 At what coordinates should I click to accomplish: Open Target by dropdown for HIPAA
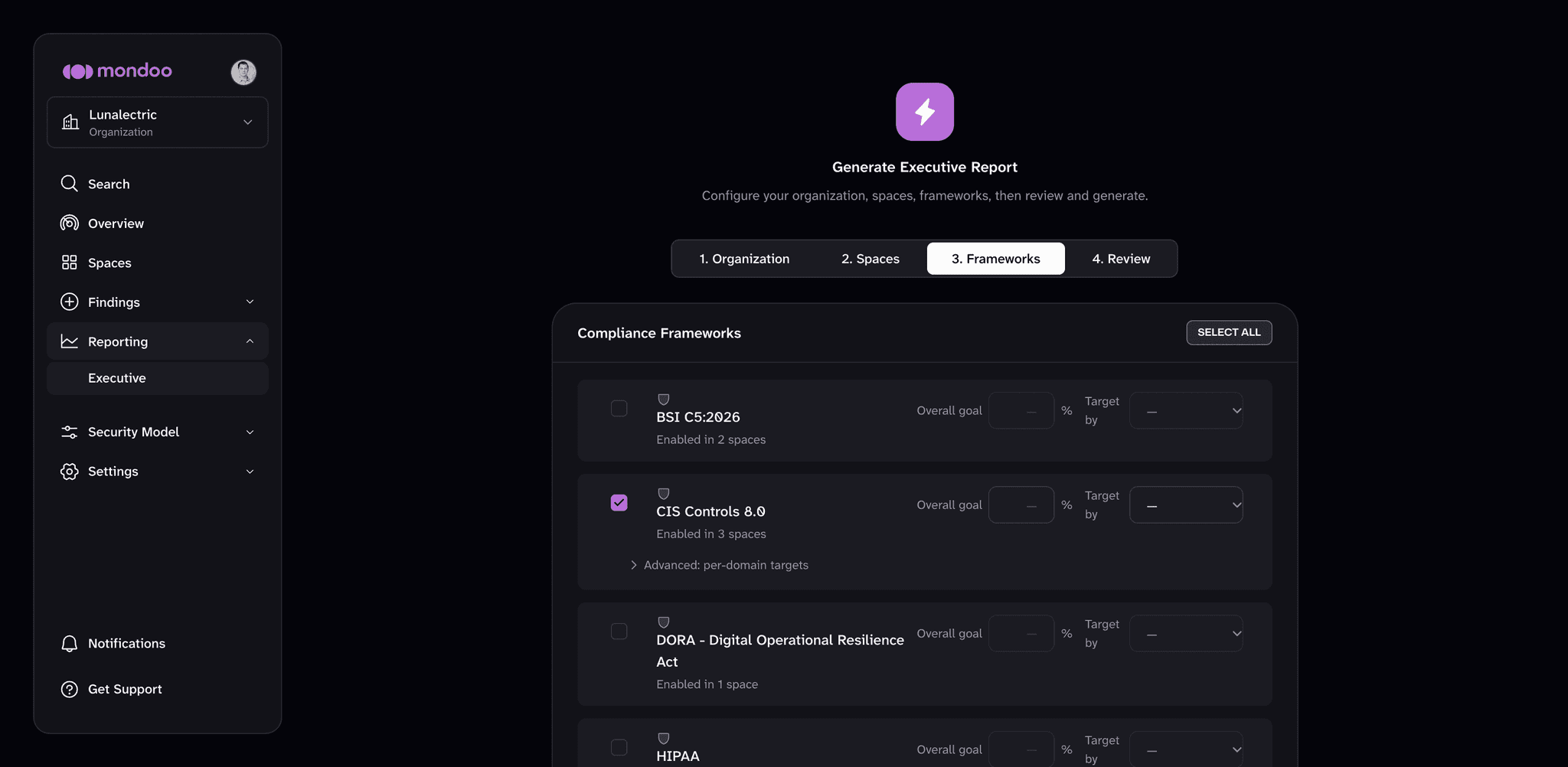click(1186, 749)
